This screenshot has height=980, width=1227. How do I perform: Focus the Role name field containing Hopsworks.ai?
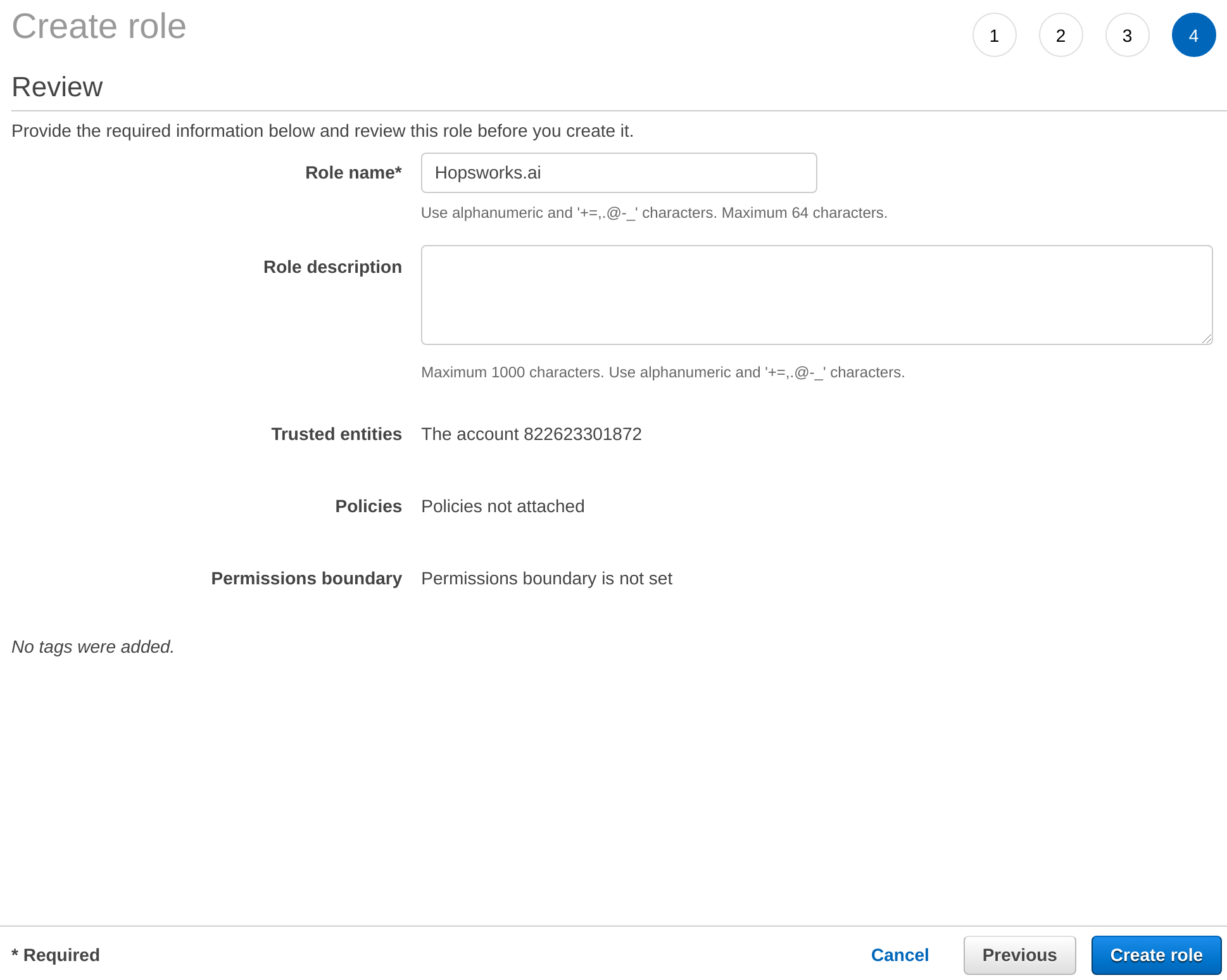(x=619, y=173)
